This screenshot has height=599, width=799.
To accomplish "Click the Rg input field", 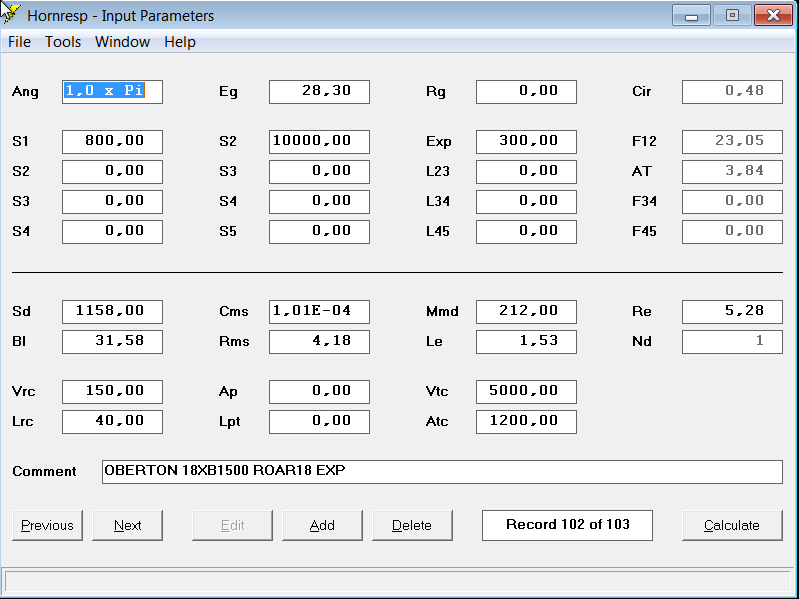I will tap(526, 92).
